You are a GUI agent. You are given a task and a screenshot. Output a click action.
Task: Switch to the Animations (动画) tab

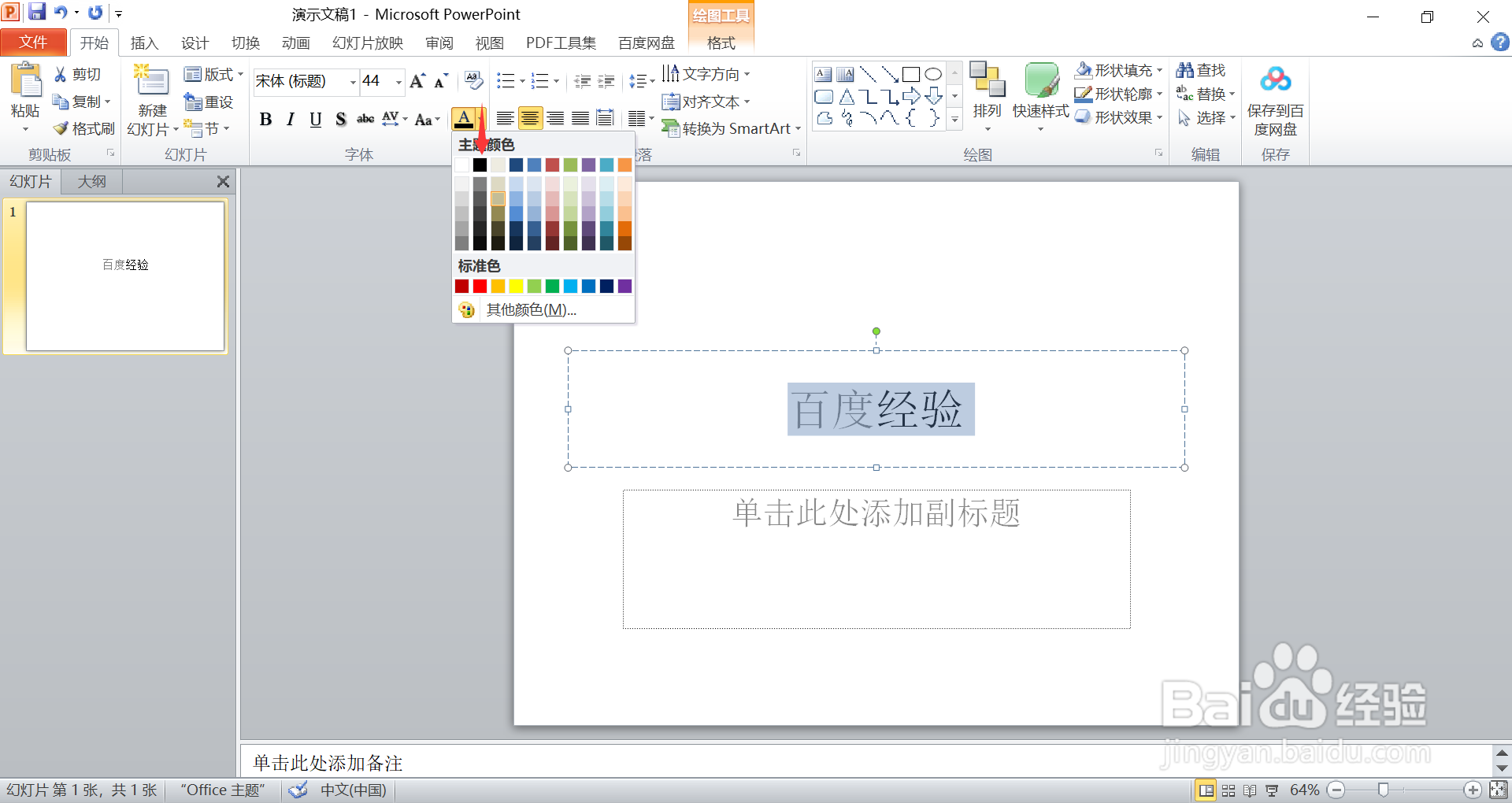pos(295,43)
